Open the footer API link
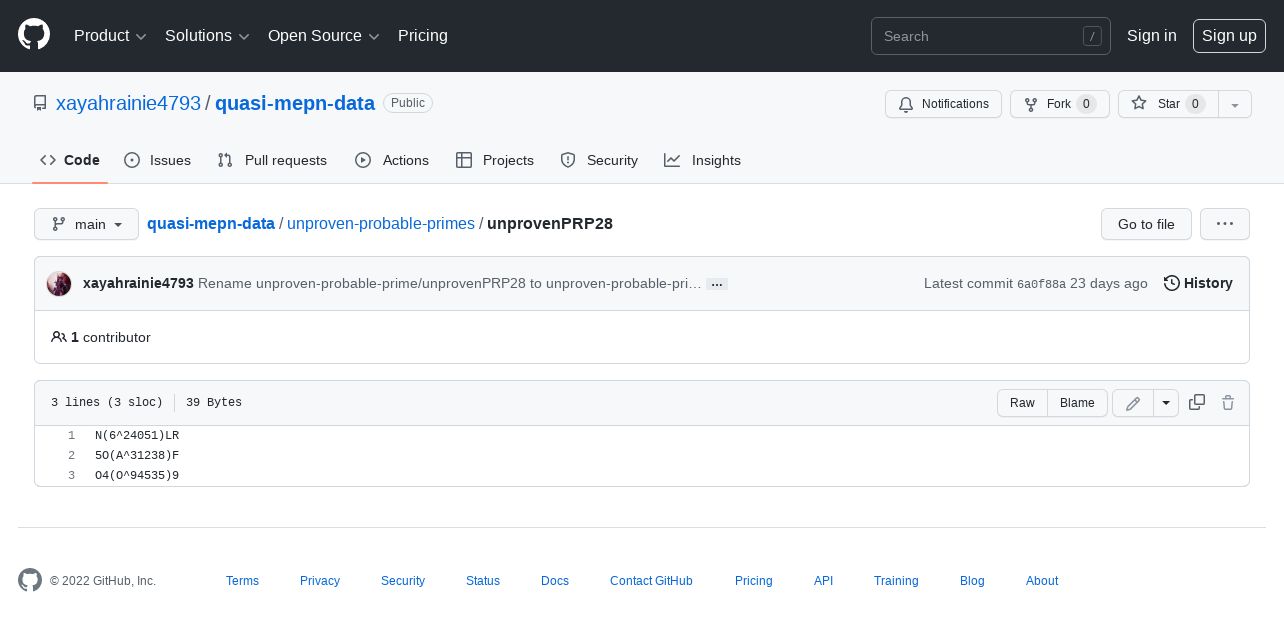 click(823, 581)
